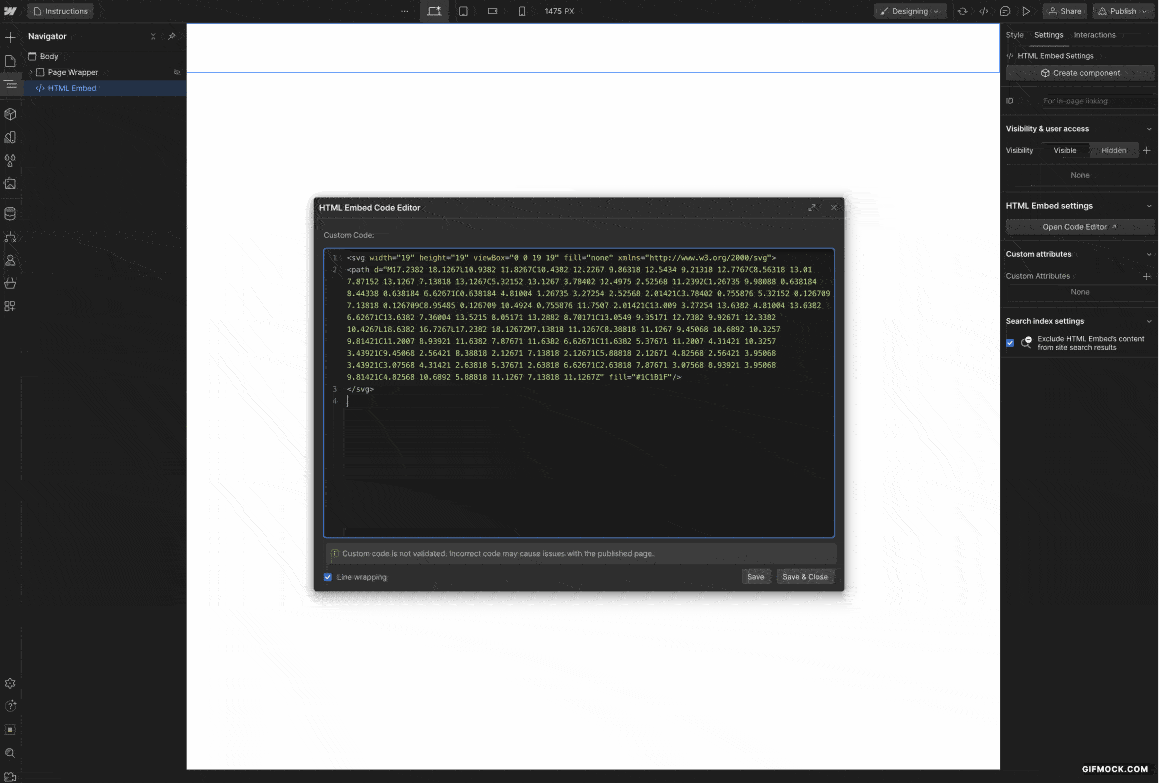Open the more options ellipsis in top bar
Viewport: 1159px width, 783px height.
404,11
